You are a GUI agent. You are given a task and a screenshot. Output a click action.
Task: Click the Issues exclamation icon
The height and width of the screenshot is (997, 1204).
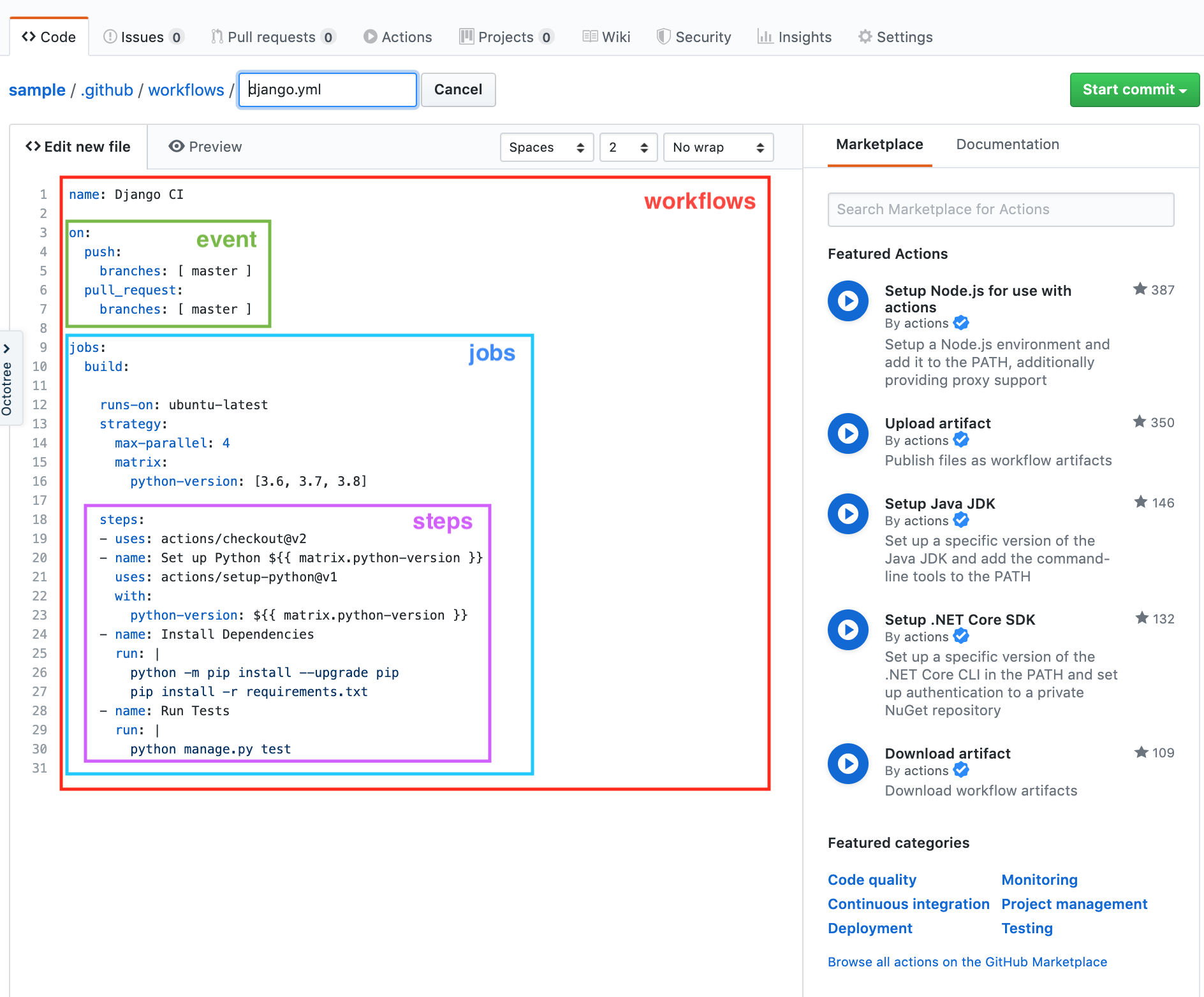click(110, 36)
